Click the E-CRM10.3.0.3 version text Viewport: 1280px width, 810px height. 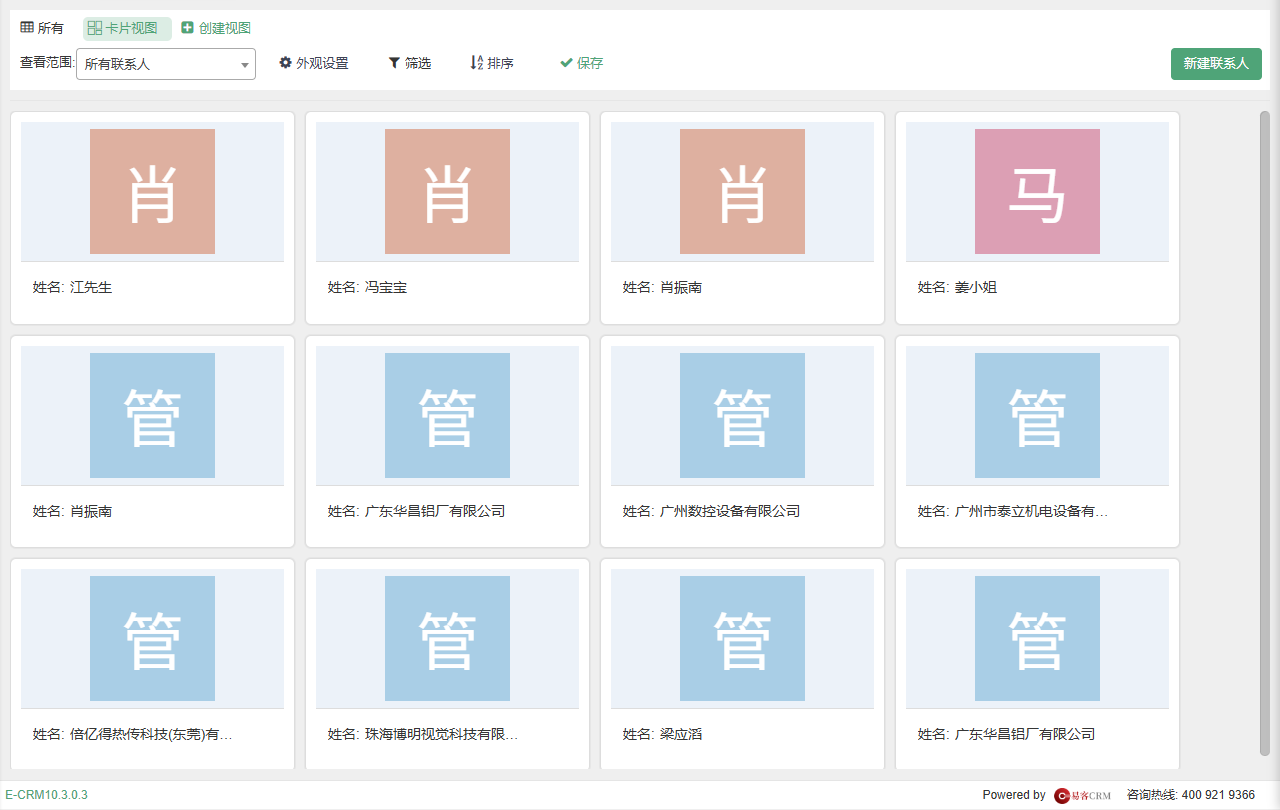(46, 795)
